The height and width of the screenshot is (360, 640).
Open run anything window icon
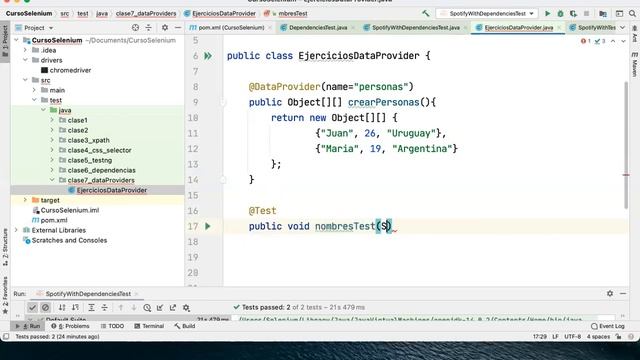pyautogui.click(x=619, y=13)
